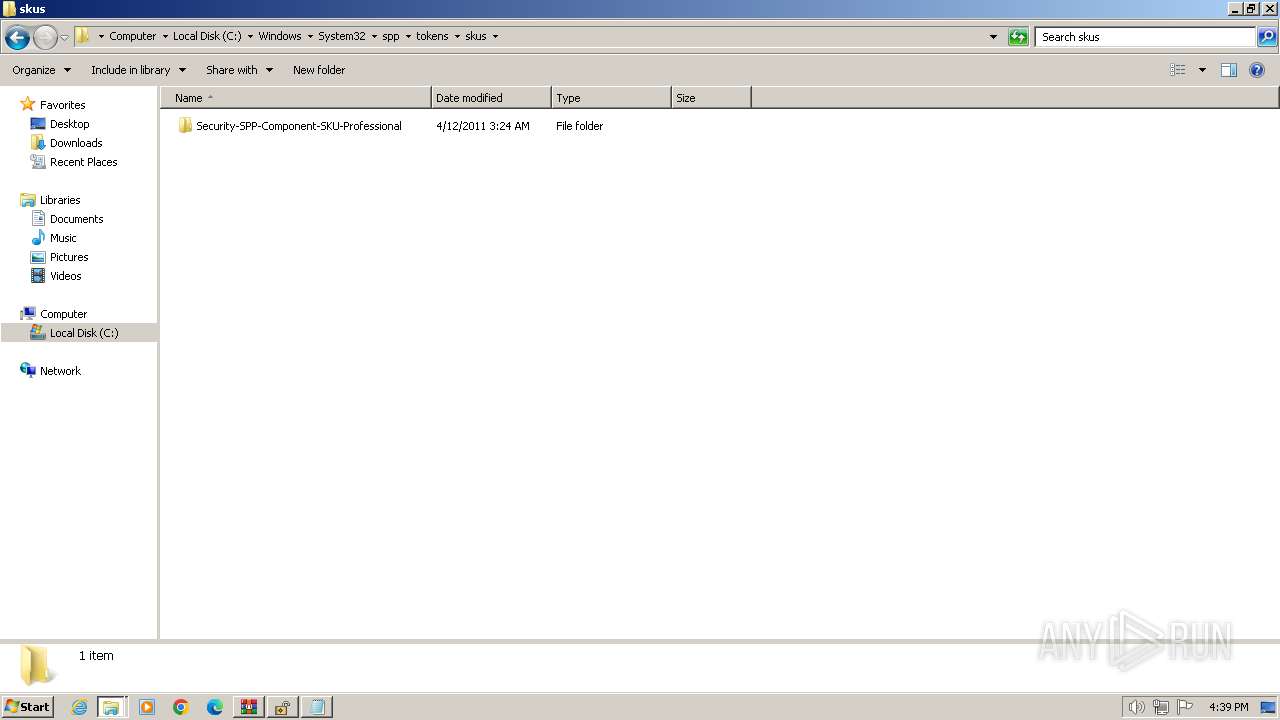This screenshot has width=1280, height=720.
Task: Click the Security-SPP-Component-SKU-Professional folder icon
Action: (x=185, y=126)
